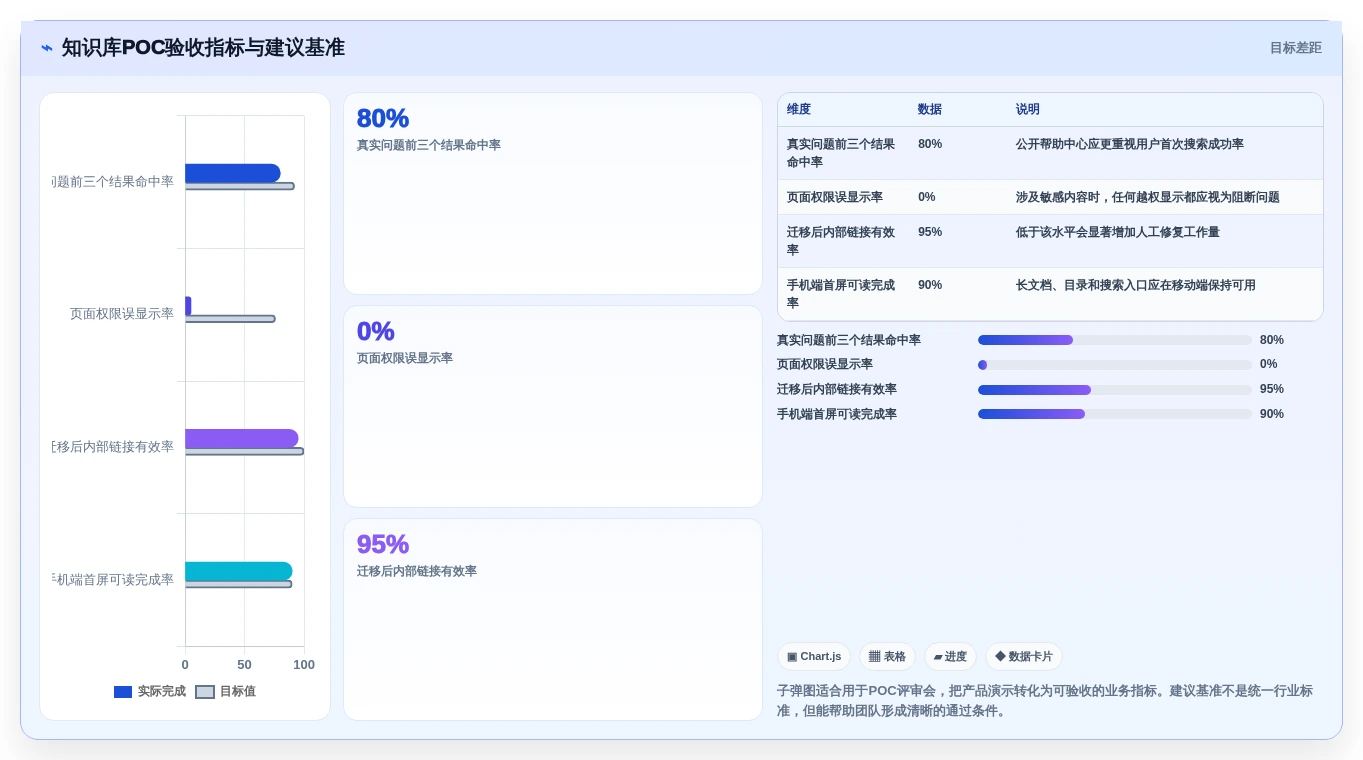Select the 进度 tag chip
1363x760 pixels.
pyautogui.click(x=950, y=657)
